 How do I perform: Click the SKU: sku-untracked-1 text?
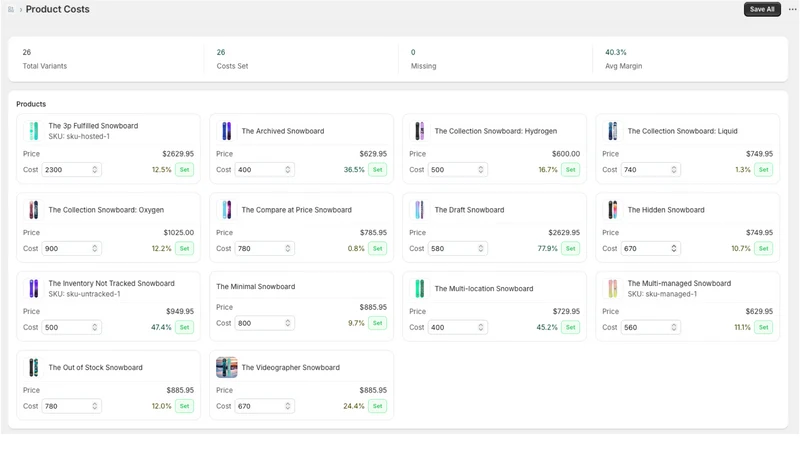85,294
